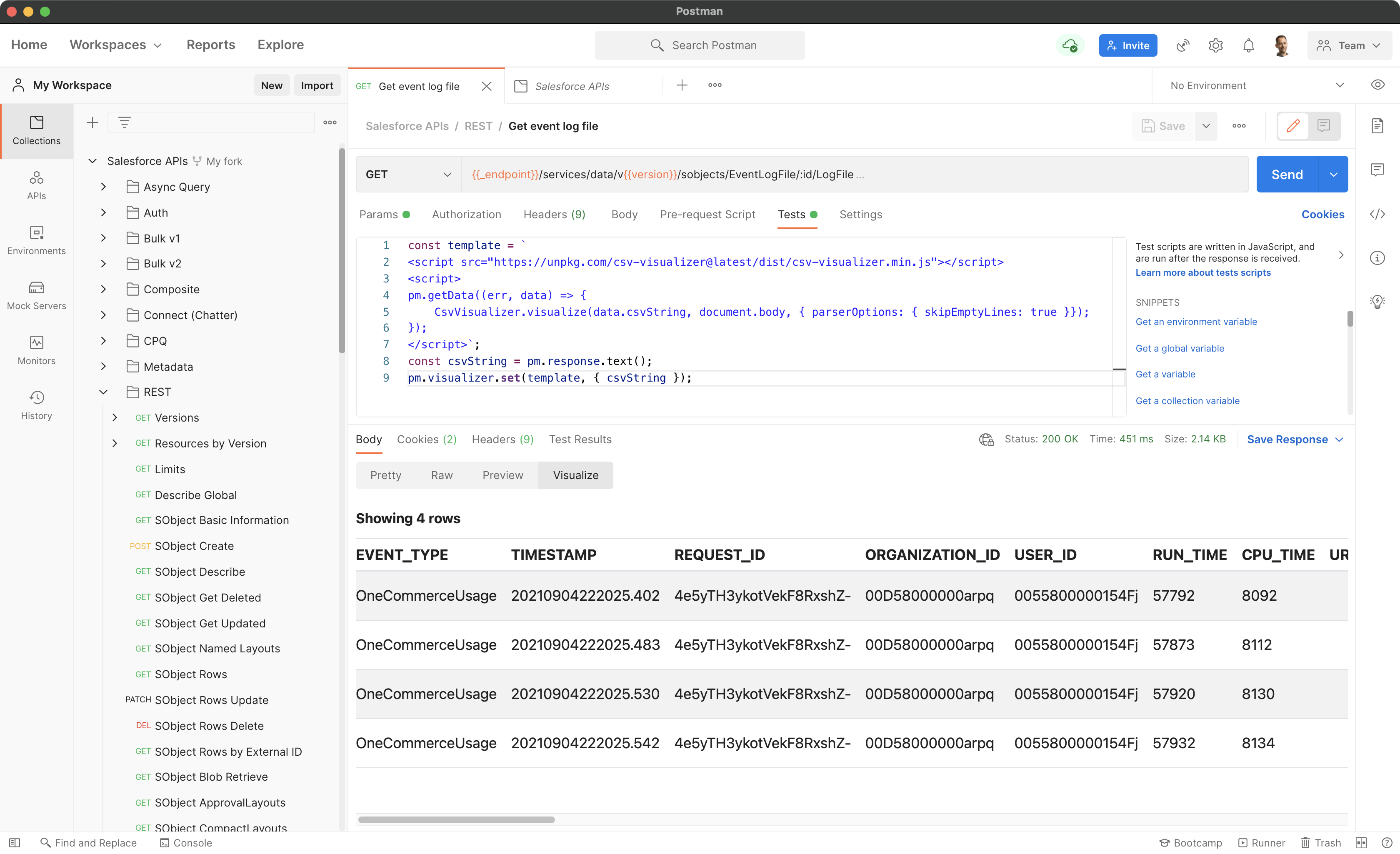Image resolution: width=1400 pixels, height=854 pixels.
Task: Click the settings gear icon
Action: (1215, 45)
